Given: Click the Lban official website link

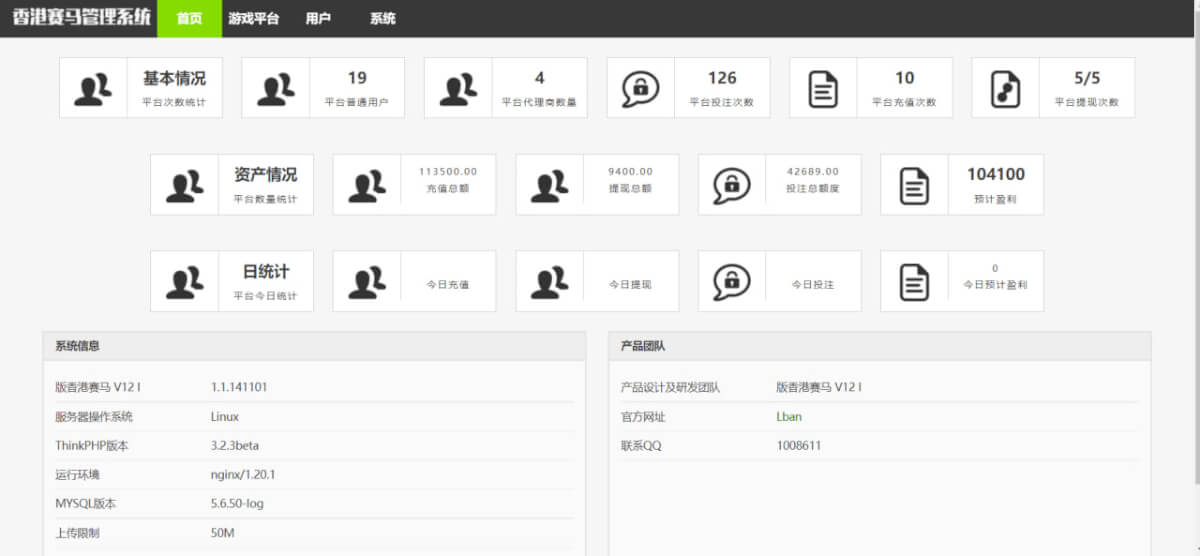Looking at the screenshot, I should [789, 417].
